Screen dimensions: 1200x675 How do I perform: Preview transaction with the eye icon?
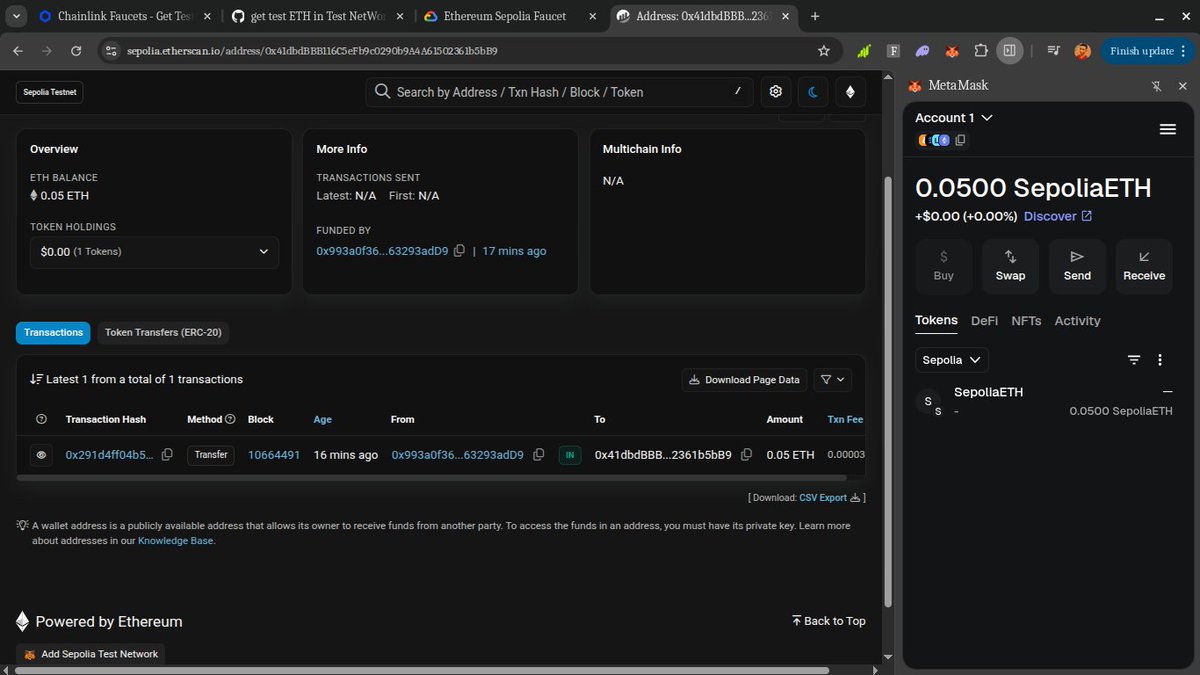42,455
